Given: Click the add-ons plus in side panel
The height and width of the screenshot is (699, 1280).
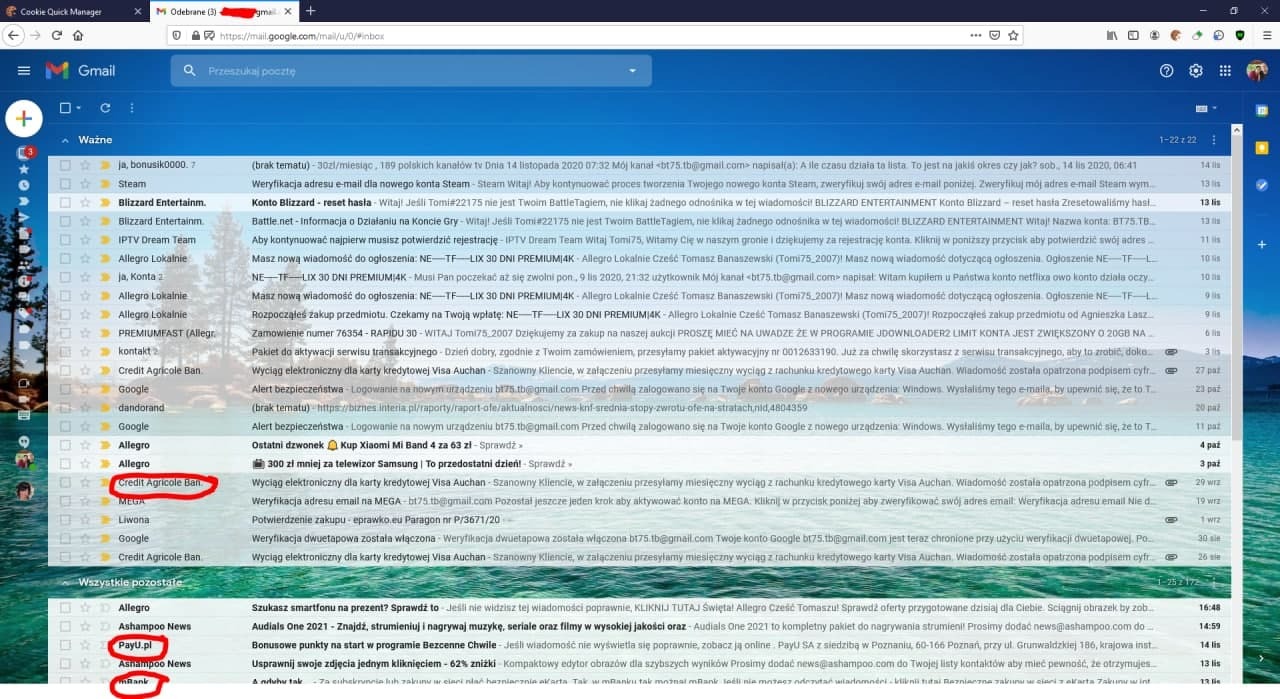Looking at the screenshot, I should 1262,244.
